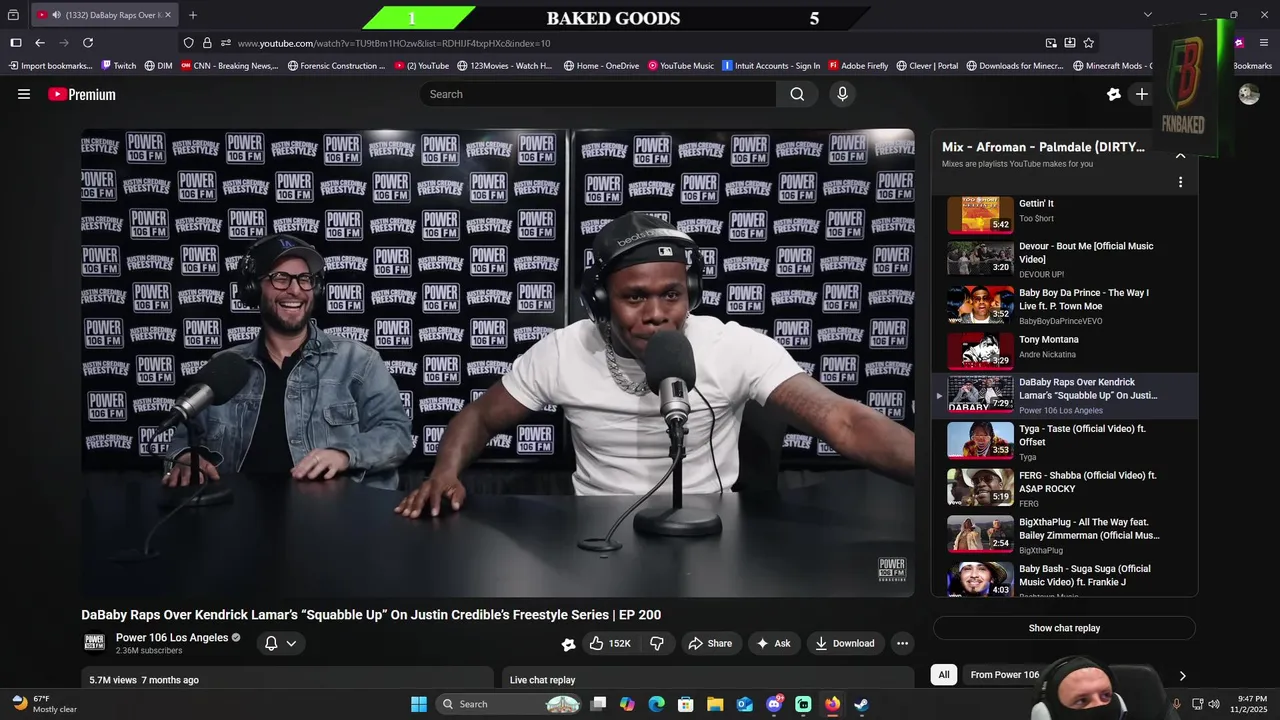This screenshot has width=1280, height=720.
Task: Open Microsoft Edge from the taskbar
Action: coord(656,704)
